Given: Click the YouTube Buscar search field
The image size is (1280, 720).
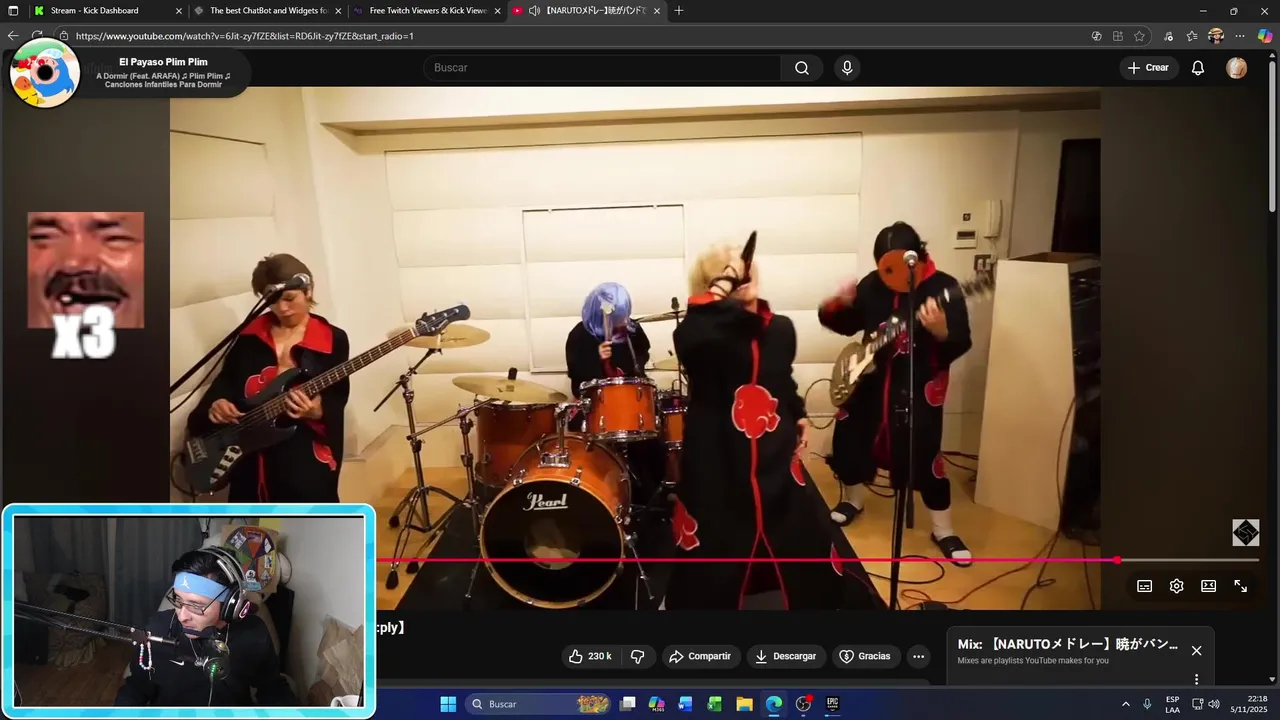Looking at the screenshot, I should (x=603, y=68).
